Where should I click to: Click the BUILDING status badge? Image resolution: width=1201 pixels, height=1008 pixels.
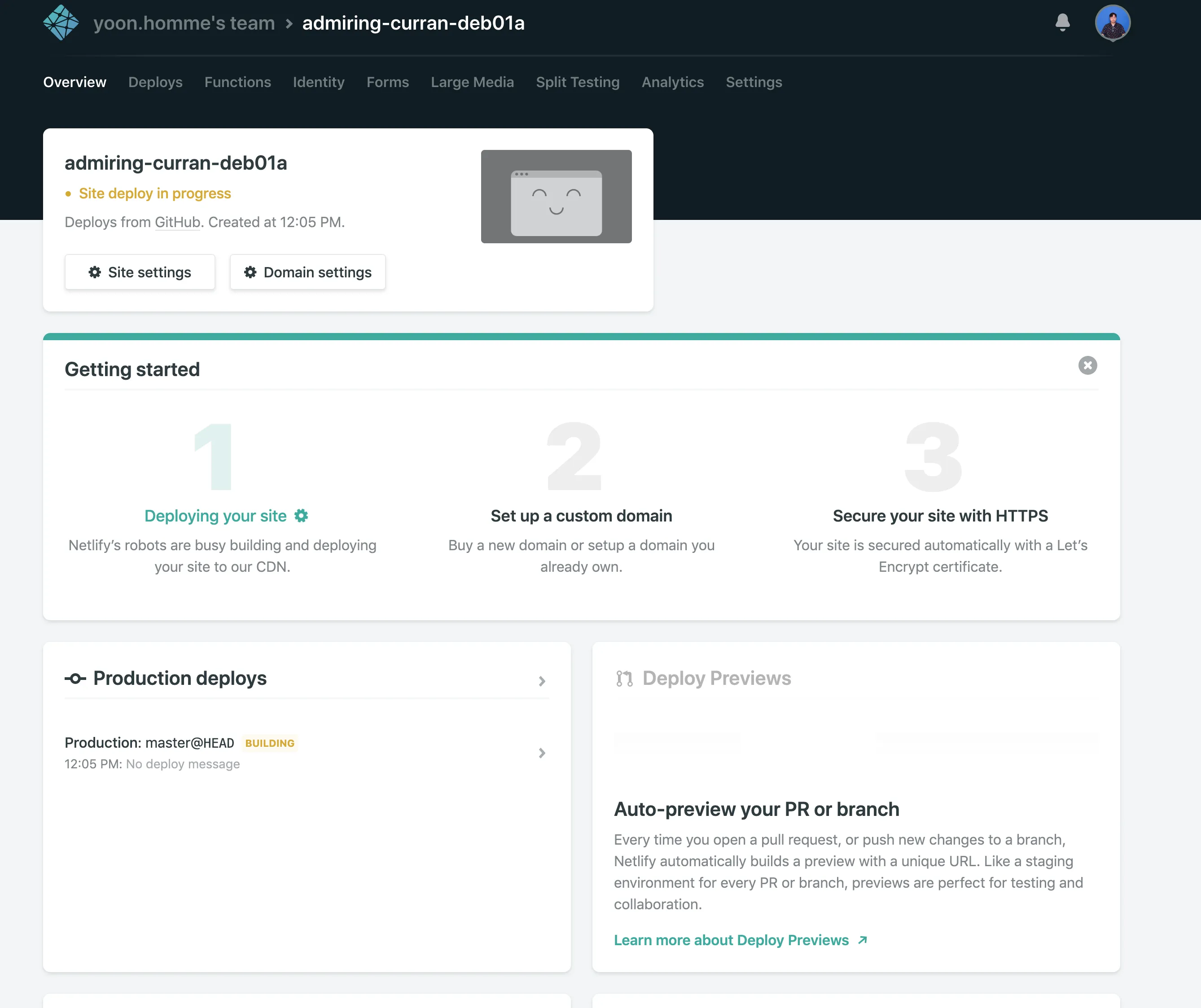pyautogui.click(x=269, y=743)
